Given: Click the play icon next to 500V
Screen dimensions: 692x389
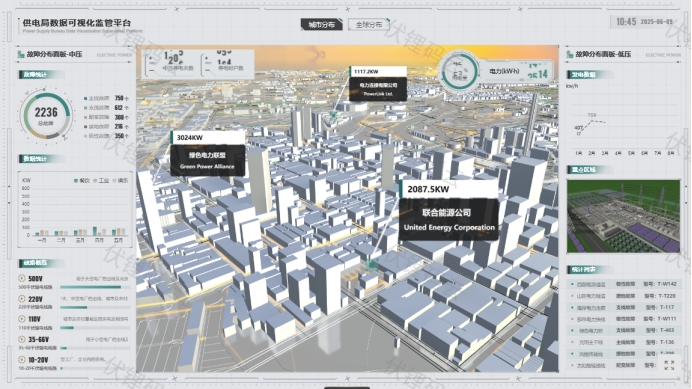Looking at the screenshot, I should tap(22, 278).
